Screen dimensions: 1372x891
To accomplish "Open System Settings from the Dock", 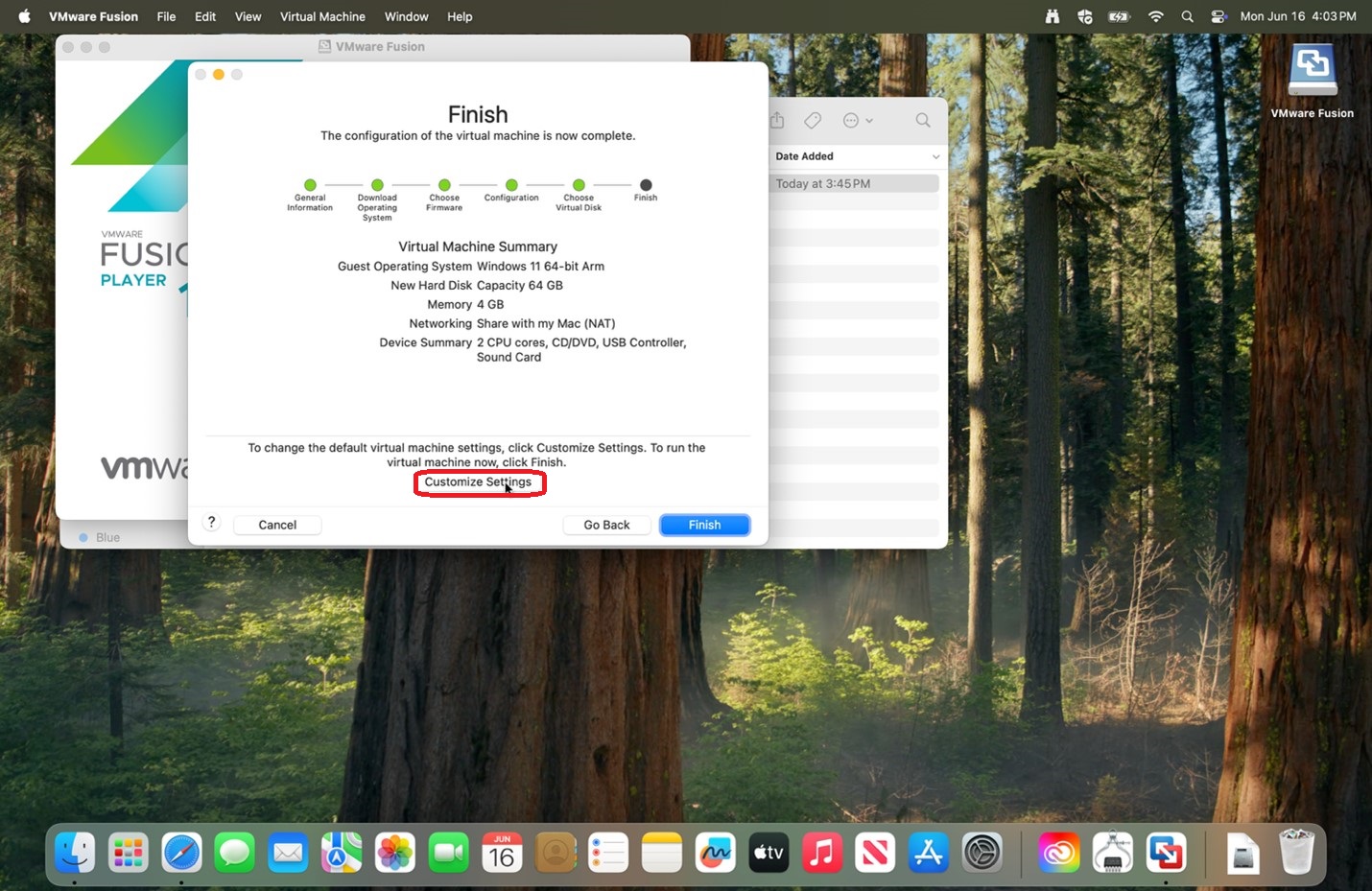I will point(982,852).
